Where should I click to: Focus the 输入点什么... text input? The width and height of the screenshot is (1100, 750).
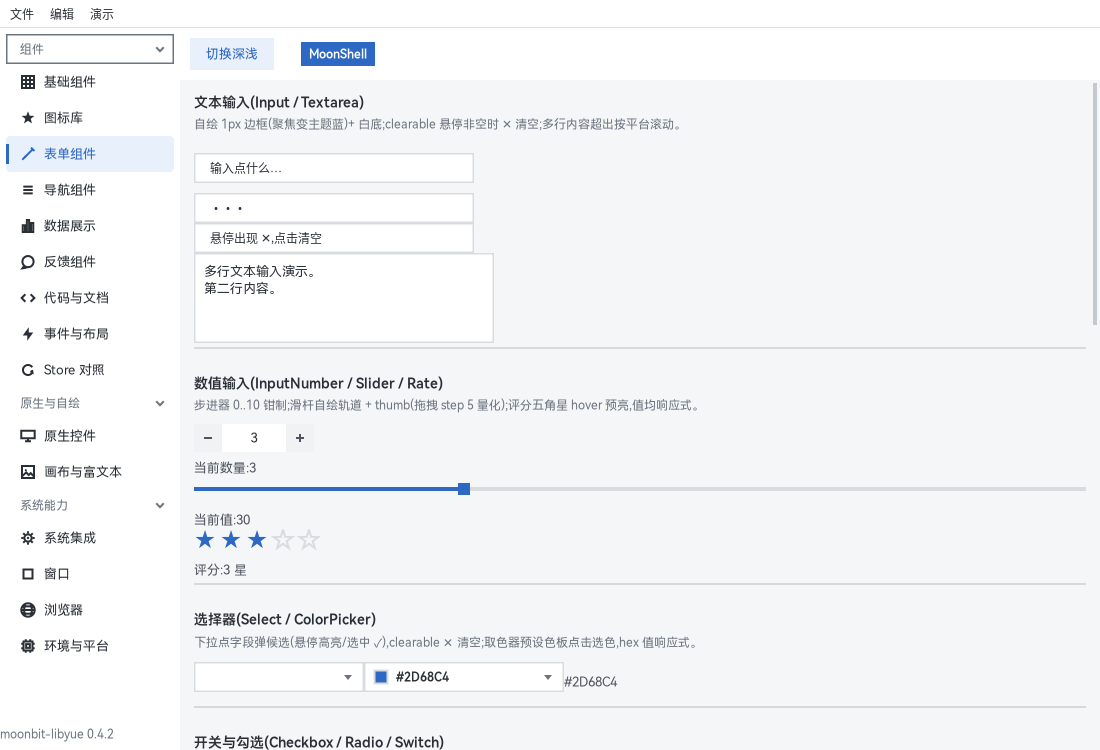tap(334, 168)
